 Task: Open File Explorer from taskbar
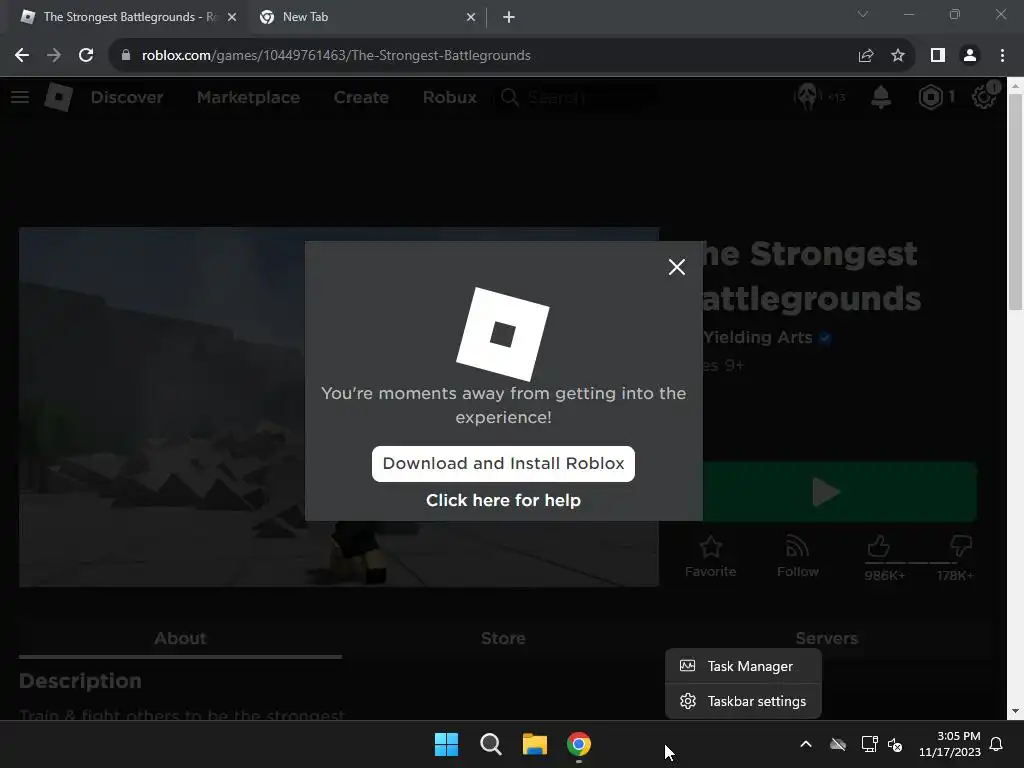click(535, 744)
